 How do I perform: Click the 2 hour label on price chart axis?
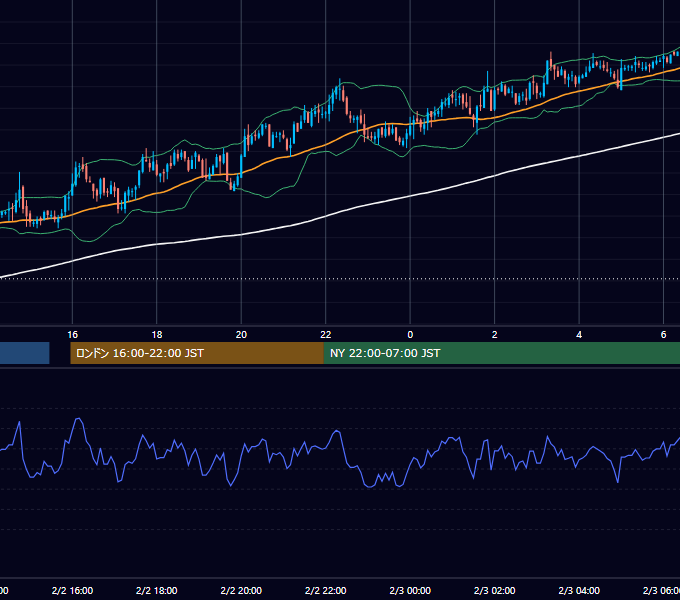pos(494,335)
